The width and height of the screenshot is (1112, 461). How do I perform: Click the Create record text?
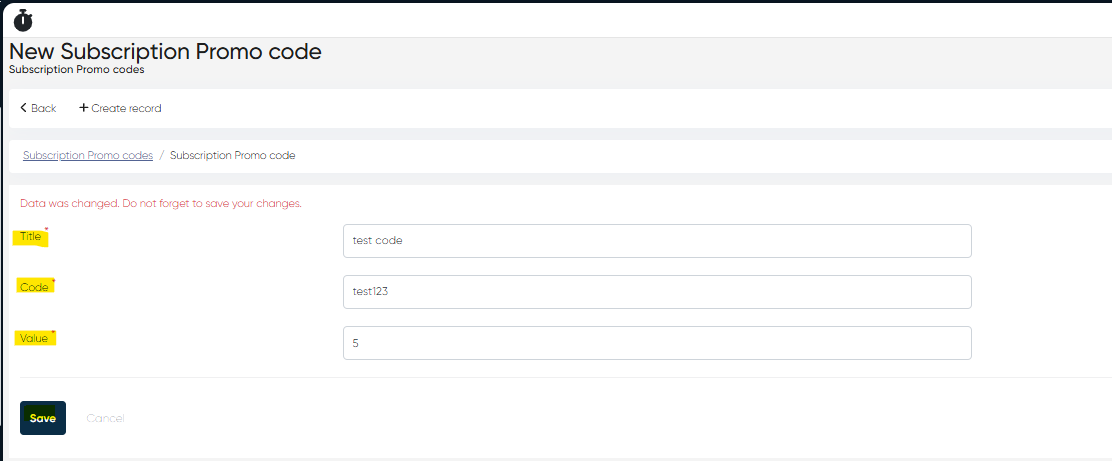pos(126,108)
